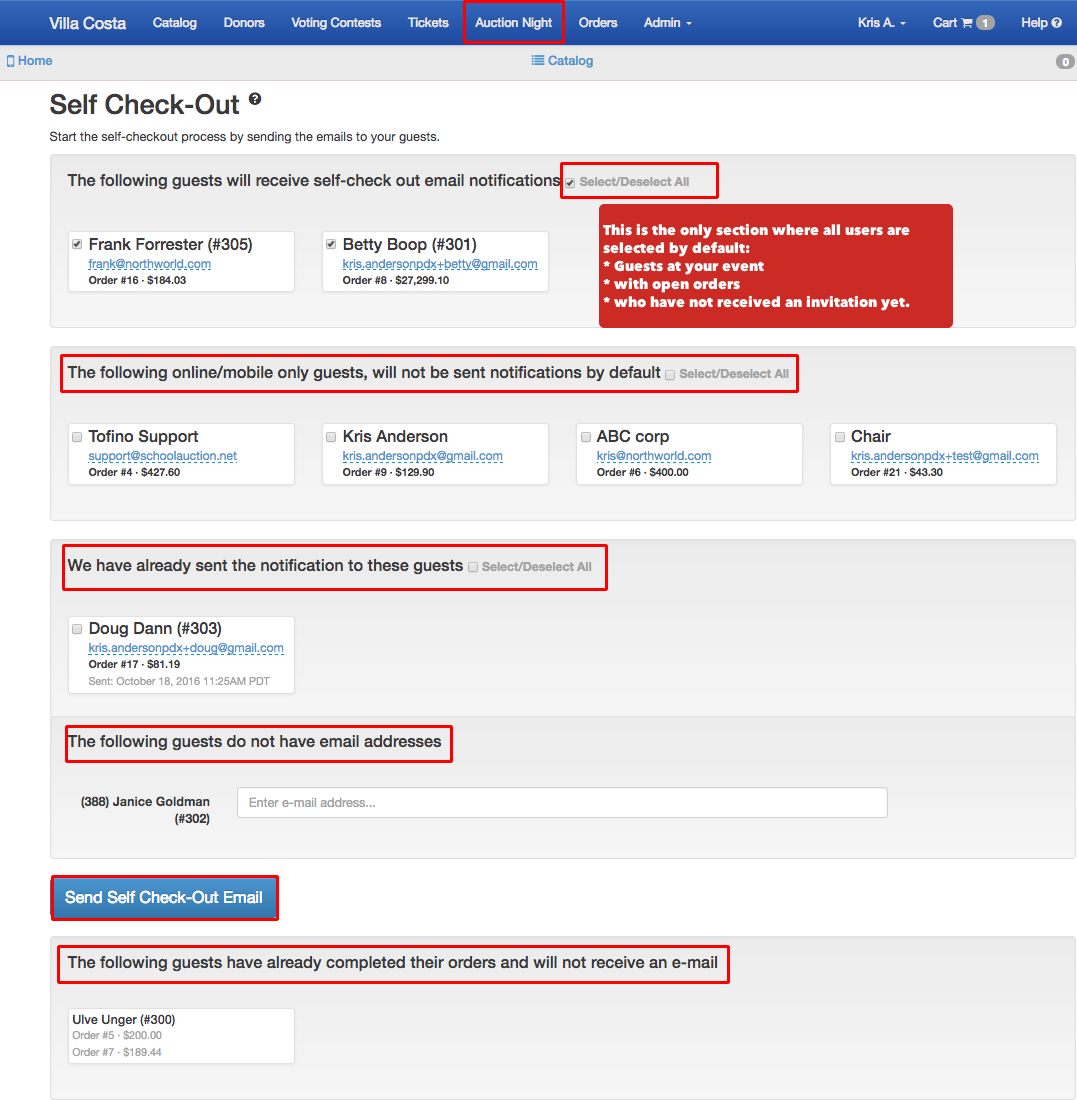Click kris.andersonpdx+test@gmail.com email link

944,456
